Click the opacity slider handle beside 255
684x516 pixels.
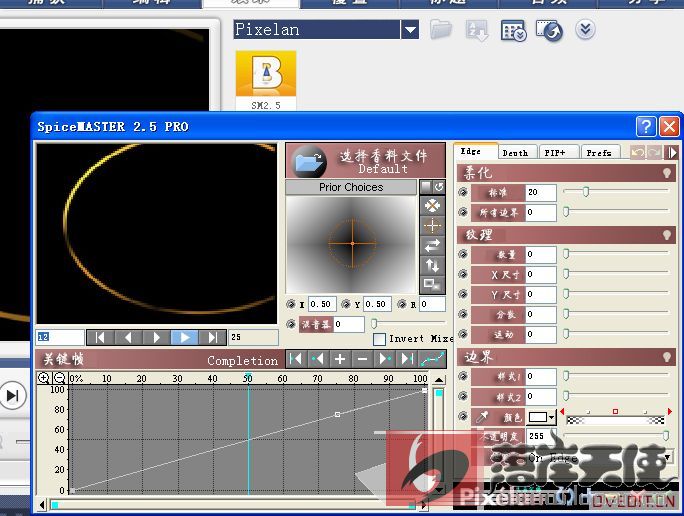click(666, 435)
